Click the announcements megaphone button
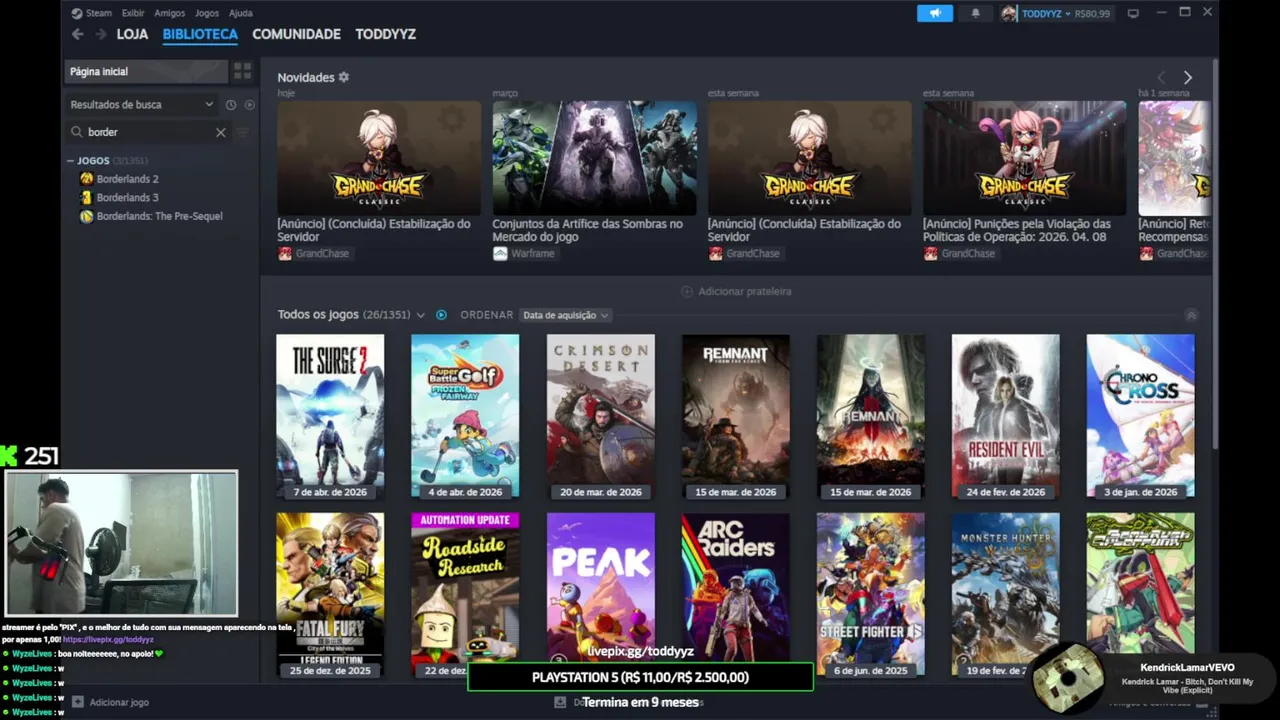Viewport: 1280px width, 720px height. [x=935, y=13]
